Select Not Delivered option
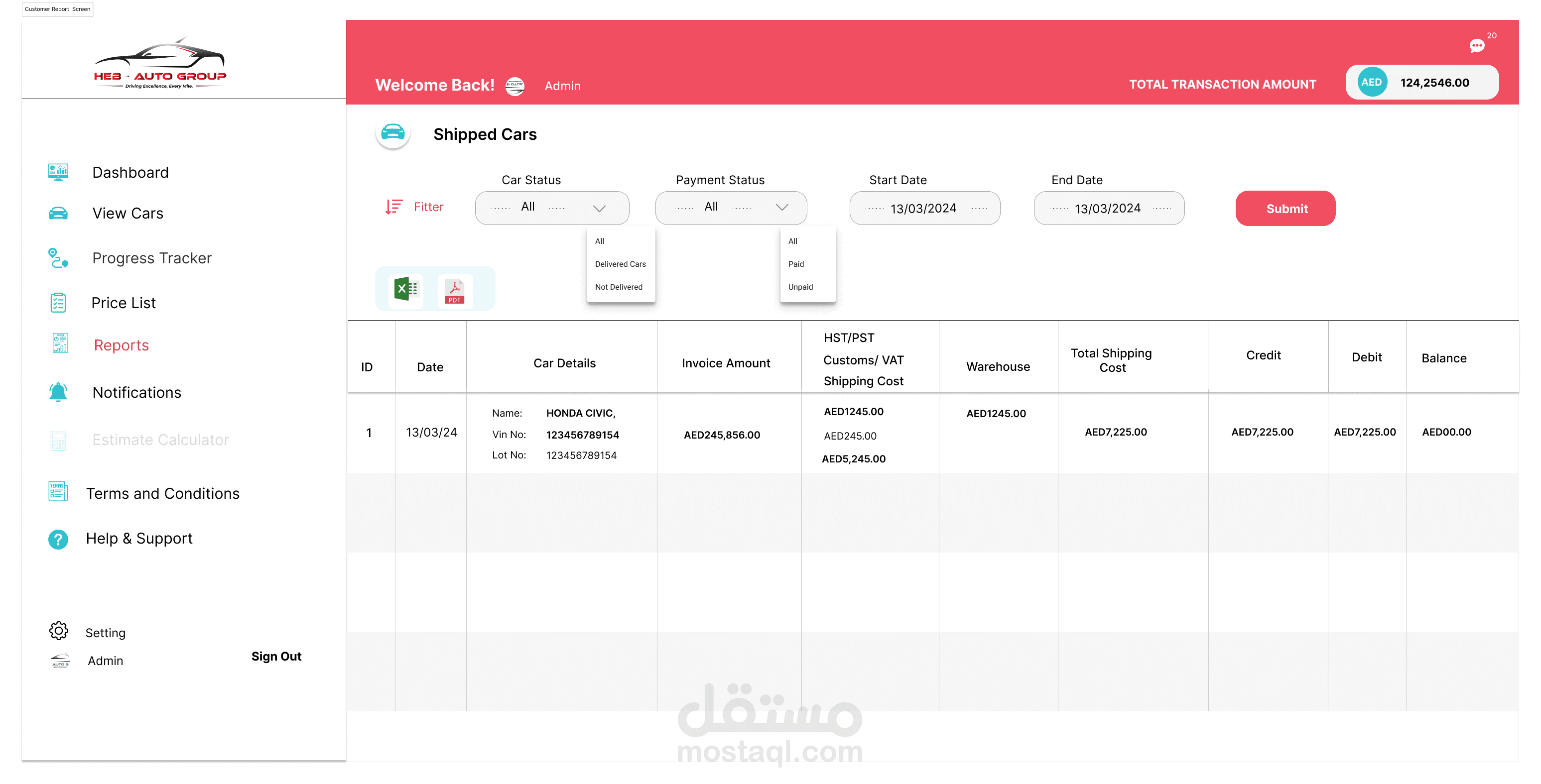Image resolution: width=1541 pixels, height=784 pixels. (618, 287)
